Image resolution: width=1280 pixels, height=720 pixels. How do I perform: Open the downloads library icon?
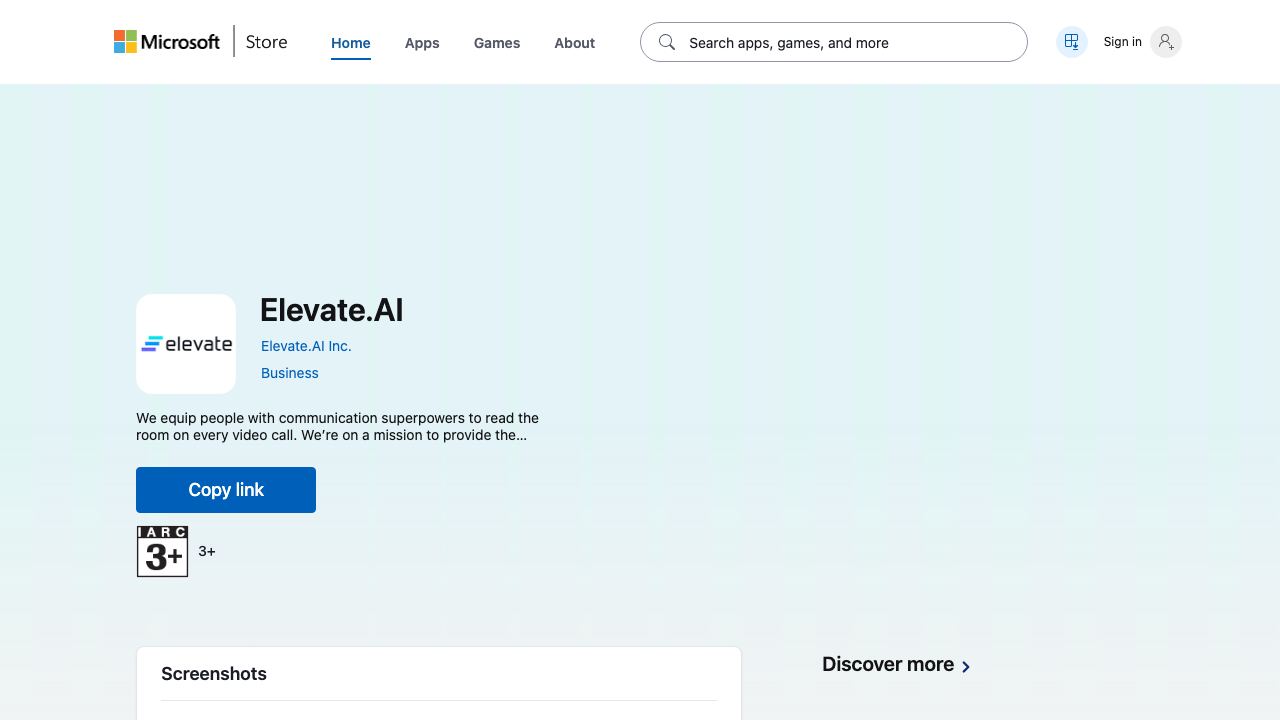pyautogui.click(x=1072, y=42)
